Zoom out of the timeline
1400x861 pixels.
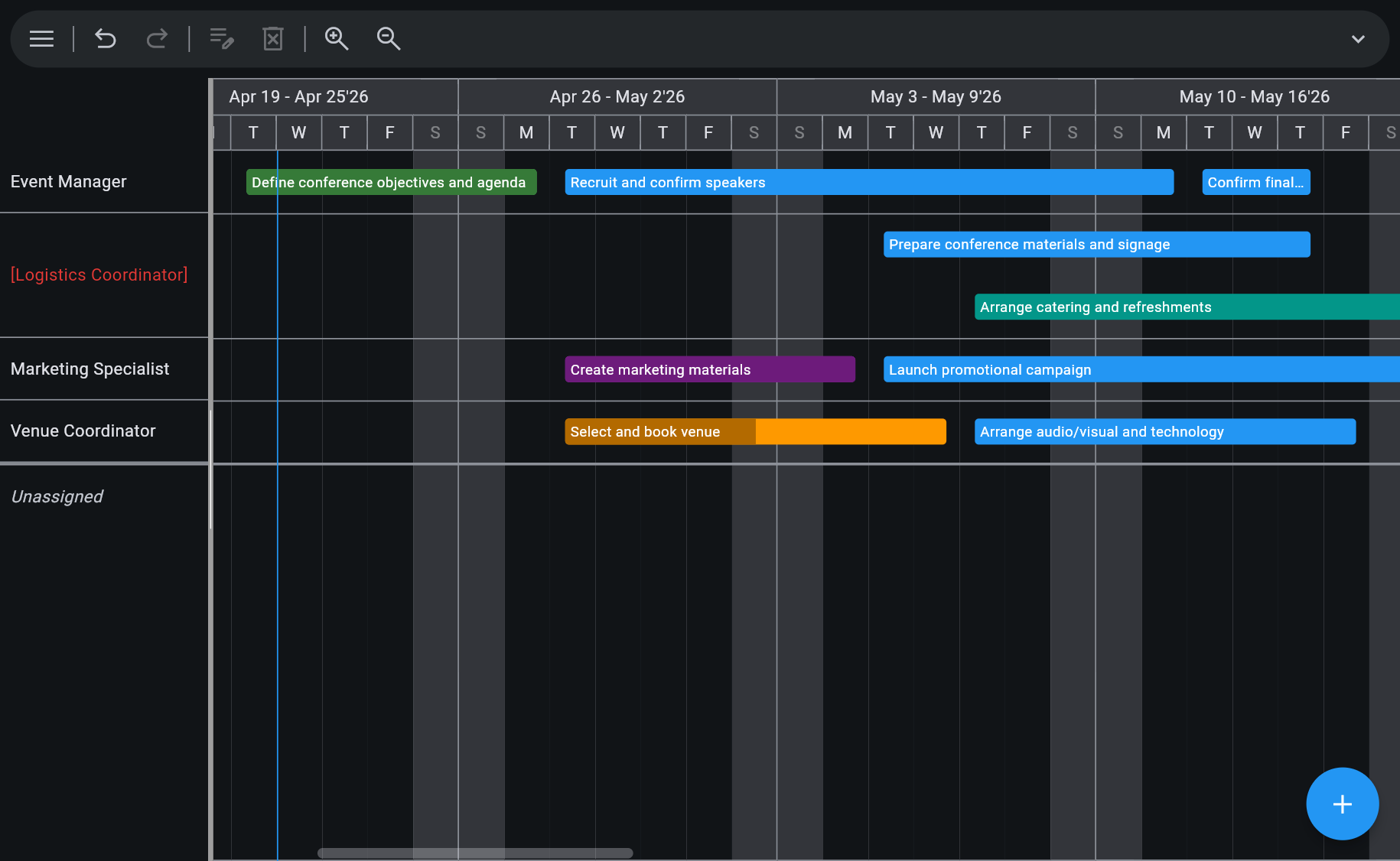(389, 39)
